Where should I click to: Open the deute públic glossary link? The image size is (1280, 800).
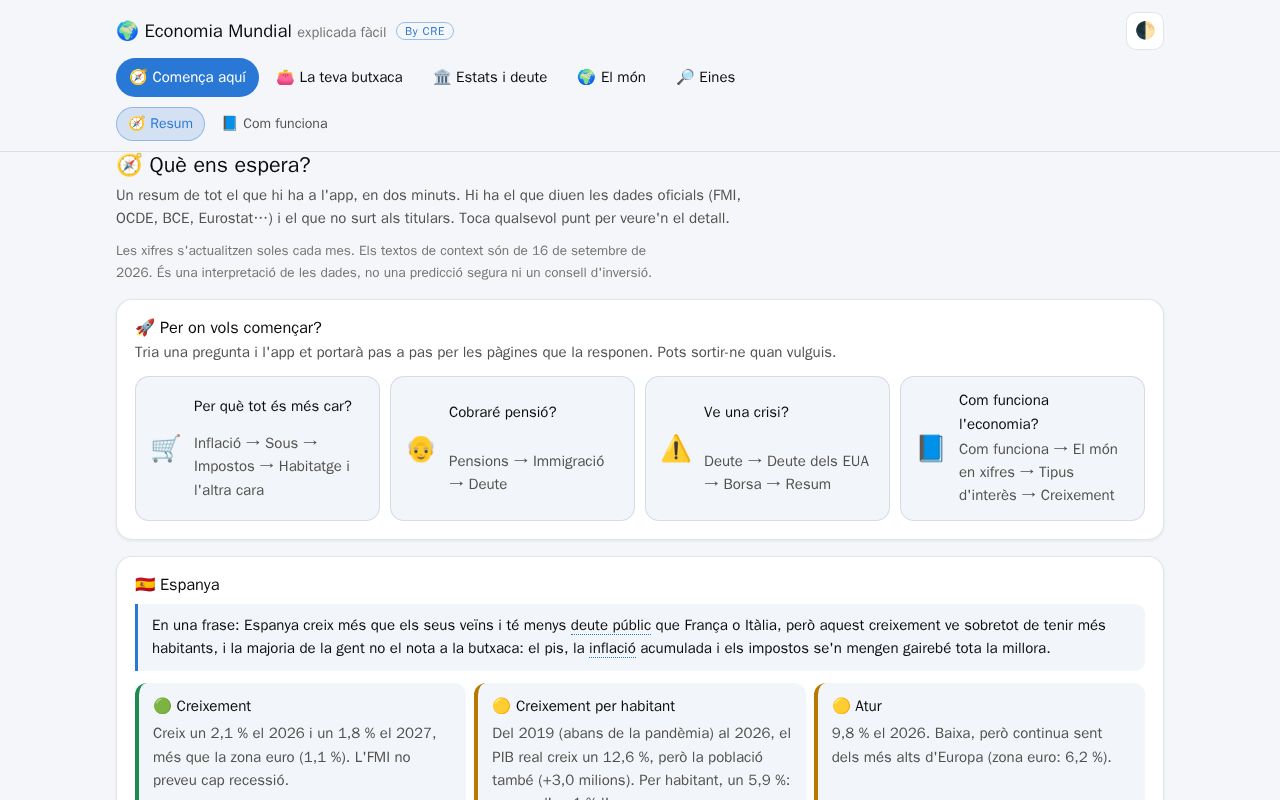611,625
